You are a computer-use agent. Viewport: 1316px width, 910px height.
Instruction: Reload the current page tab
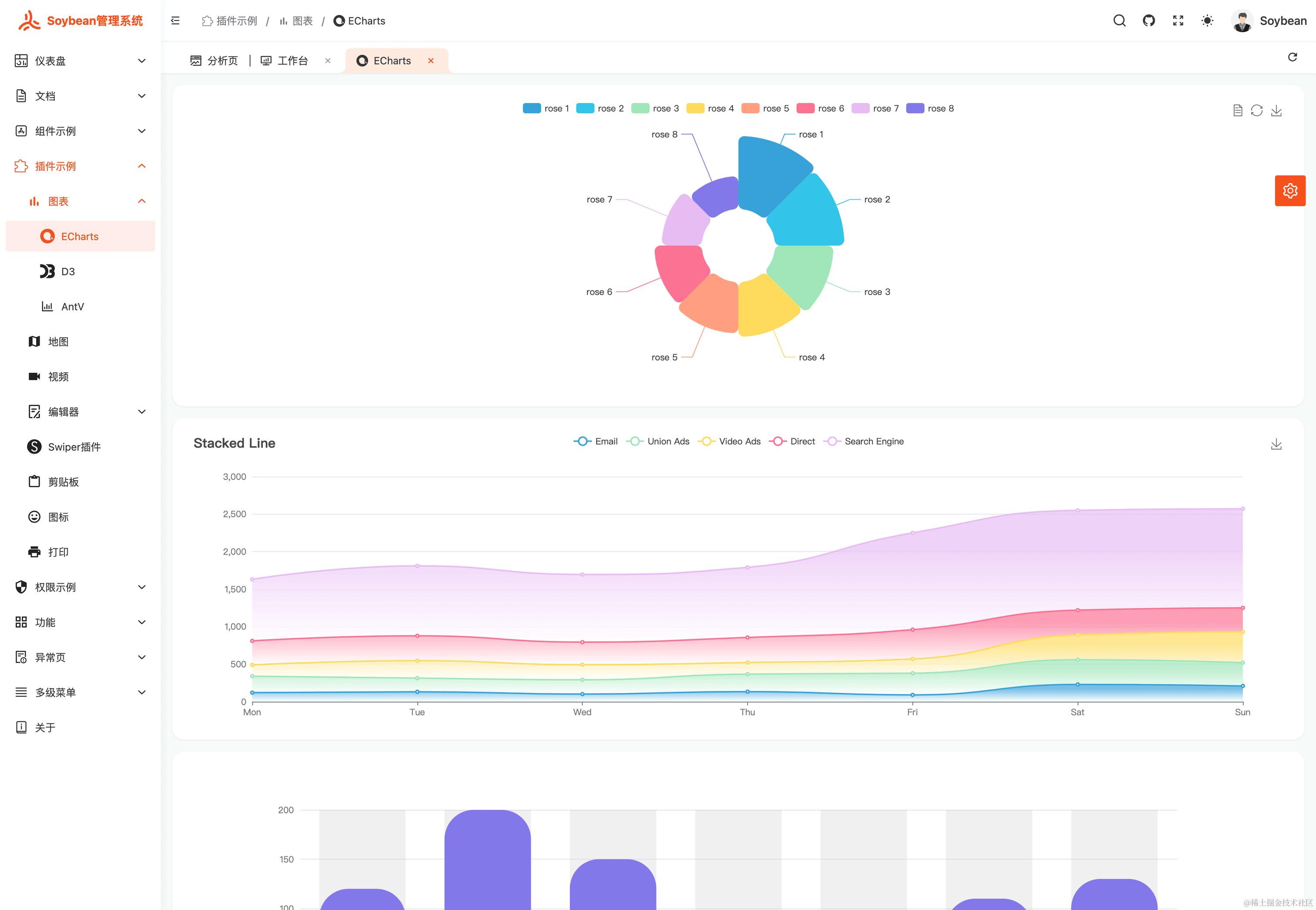coord(1292,57)
